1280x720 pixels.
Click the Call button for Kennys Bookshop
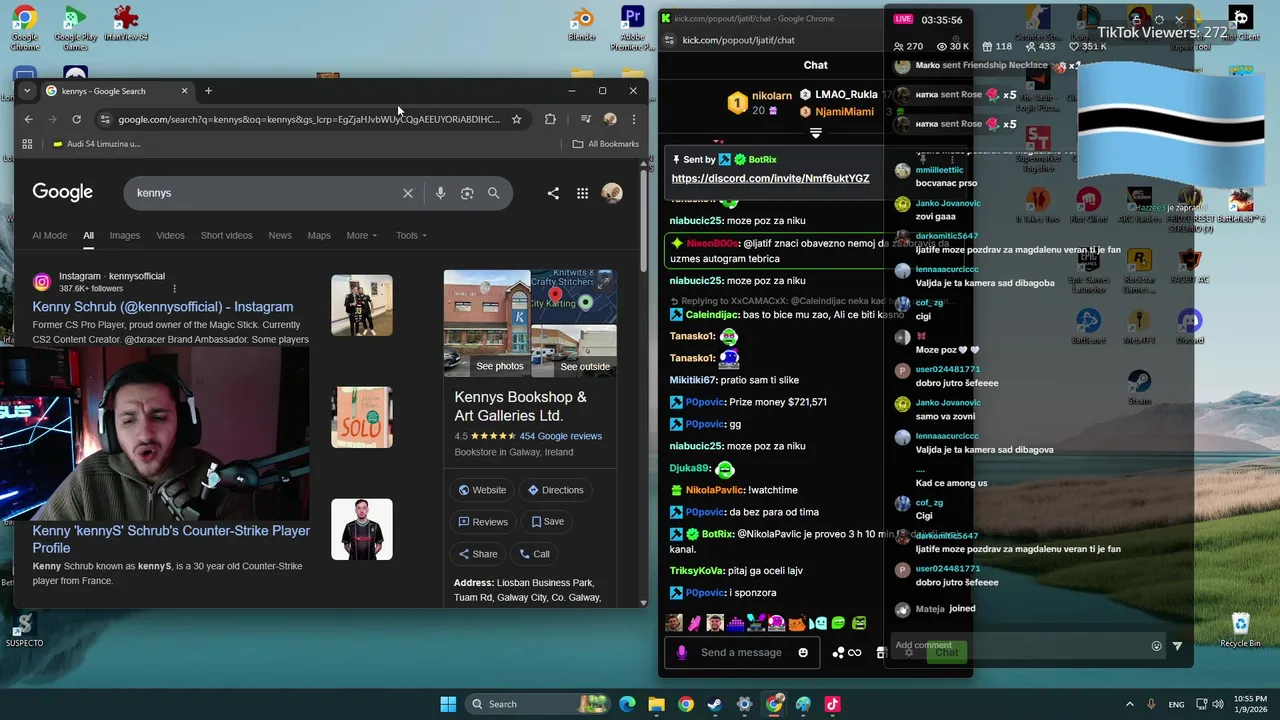click(534, 554)
